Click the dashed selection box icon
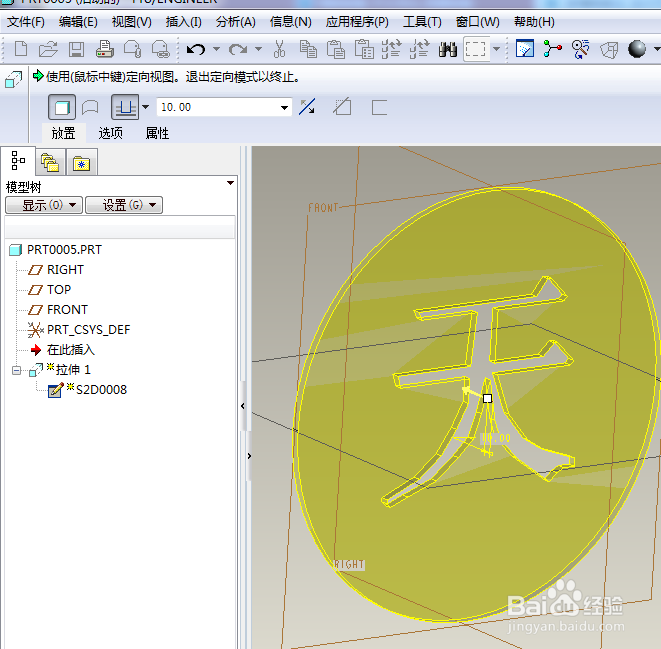This screenshot has width=661, height=649. (x=476, y=49)
